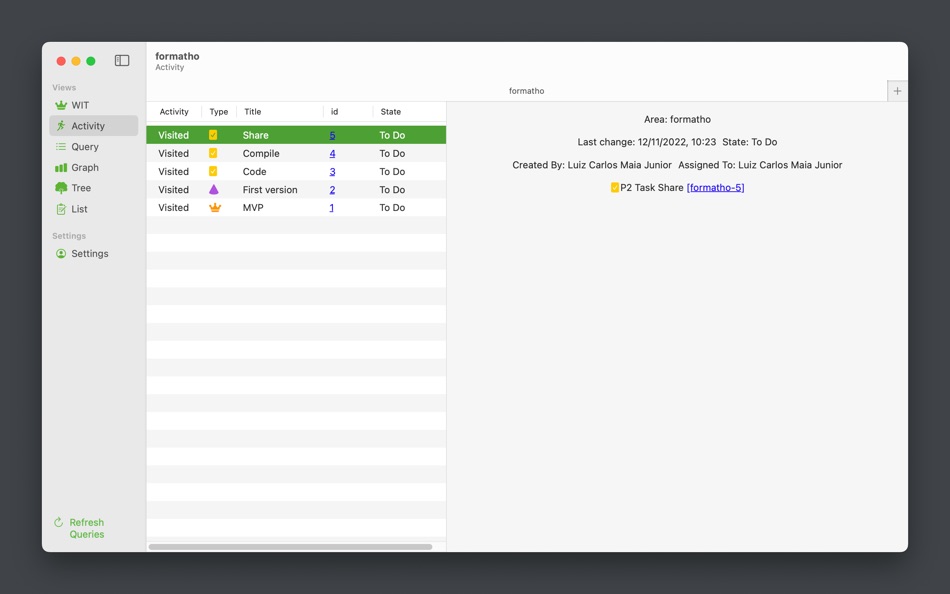Click the To Do state for Compile

(x=392, y=153)
